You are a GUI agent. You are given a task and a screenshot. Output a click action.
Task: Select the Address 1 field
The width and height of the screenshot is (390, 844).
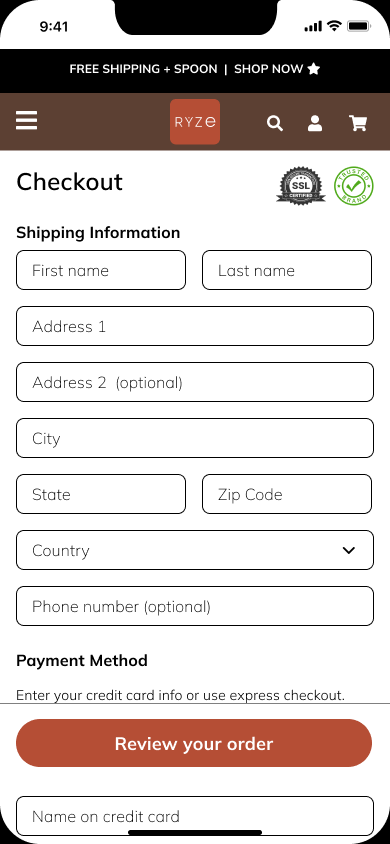195,326
